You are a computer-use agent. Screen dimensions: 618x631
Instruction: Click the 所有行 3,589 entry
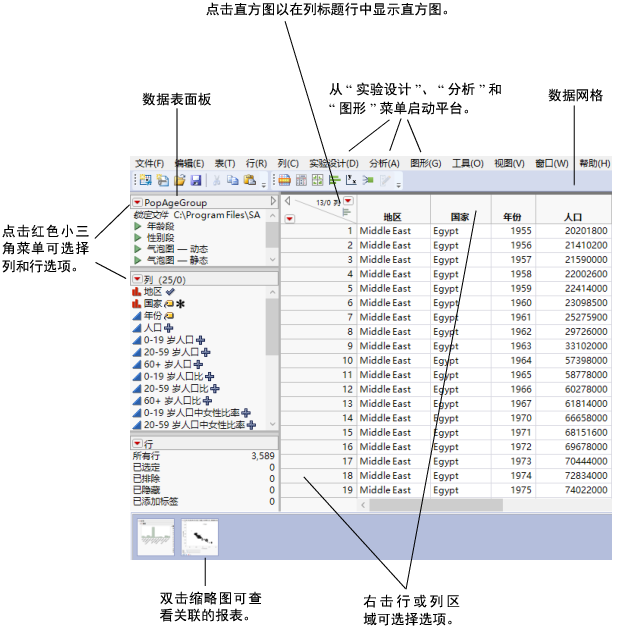(204, 456)
